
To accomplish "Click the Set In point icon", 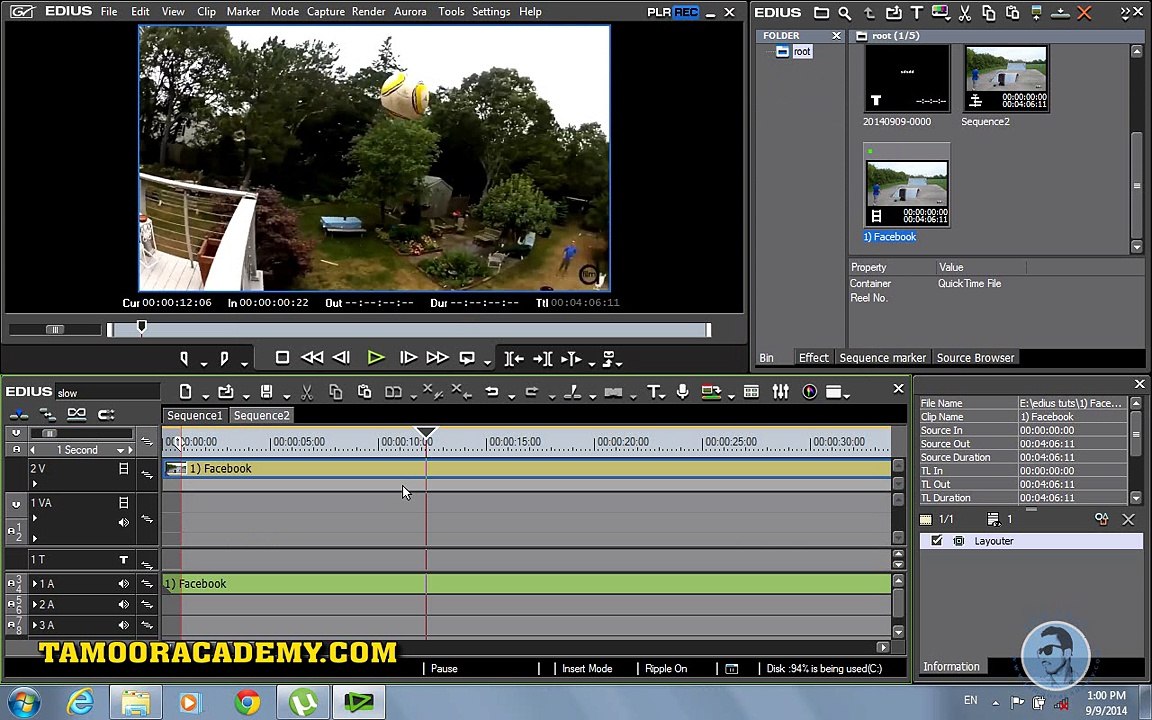I will coord(184,358).
